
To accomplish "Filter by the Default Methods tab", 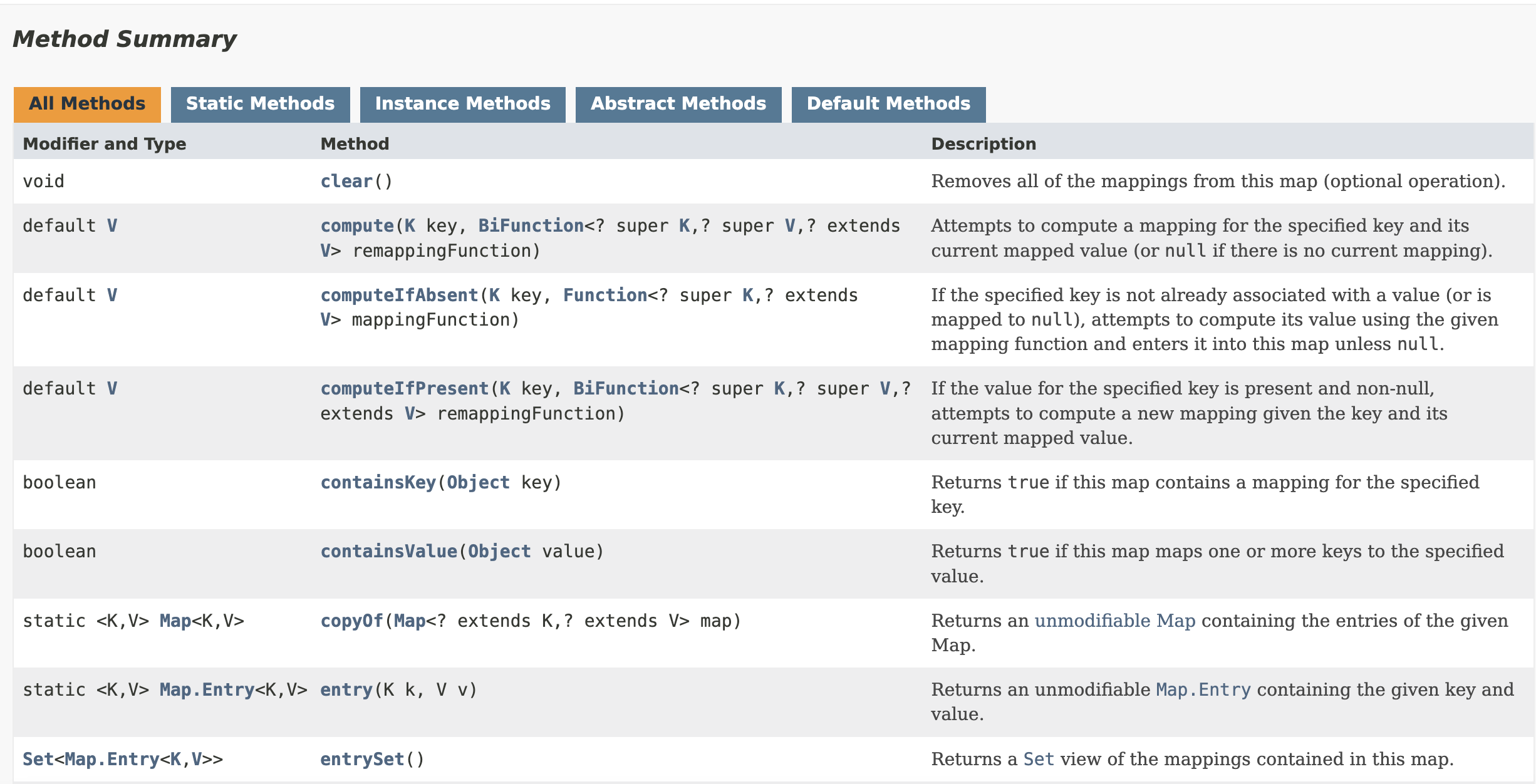I will [888, 104].
